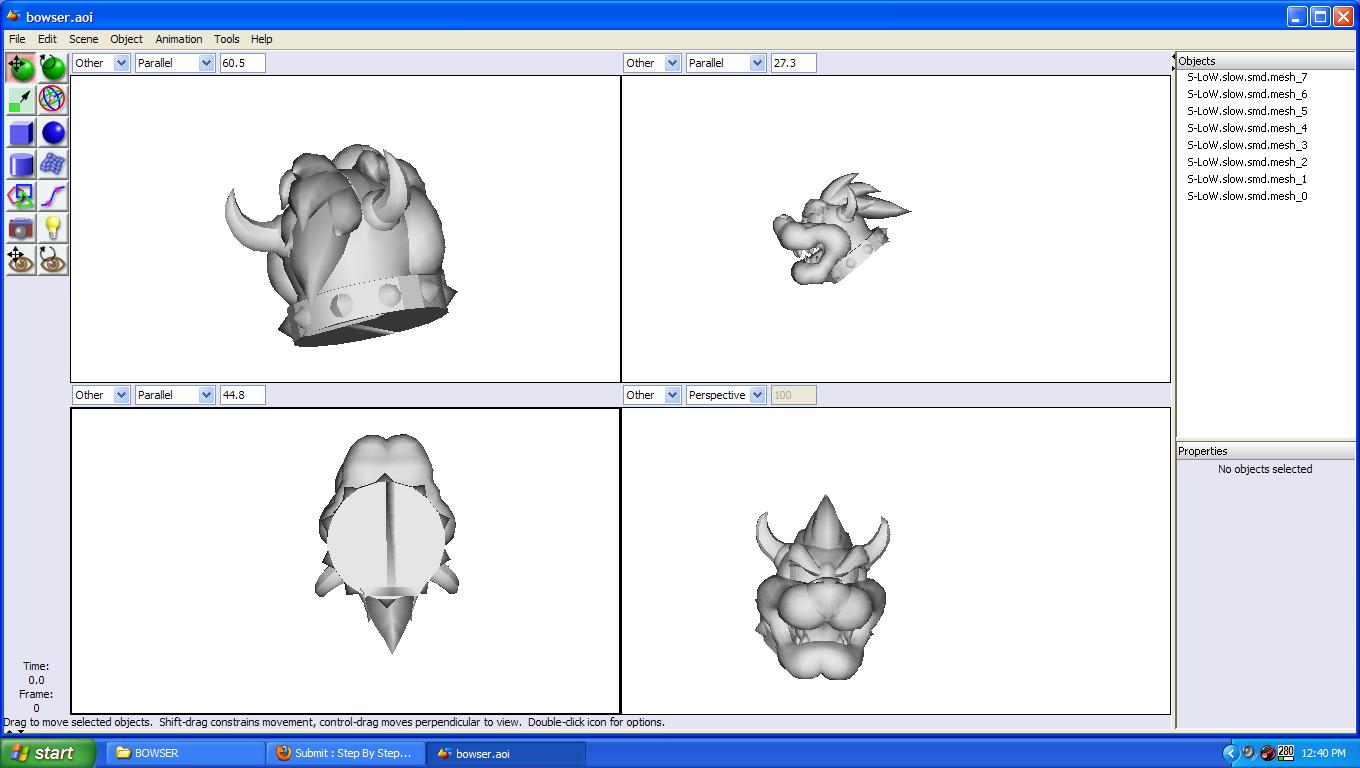Open the bottom-left viewport 'Other' view dropdown
The height and width of the screenshot is (768, 1360).
[x=101, y=395]
